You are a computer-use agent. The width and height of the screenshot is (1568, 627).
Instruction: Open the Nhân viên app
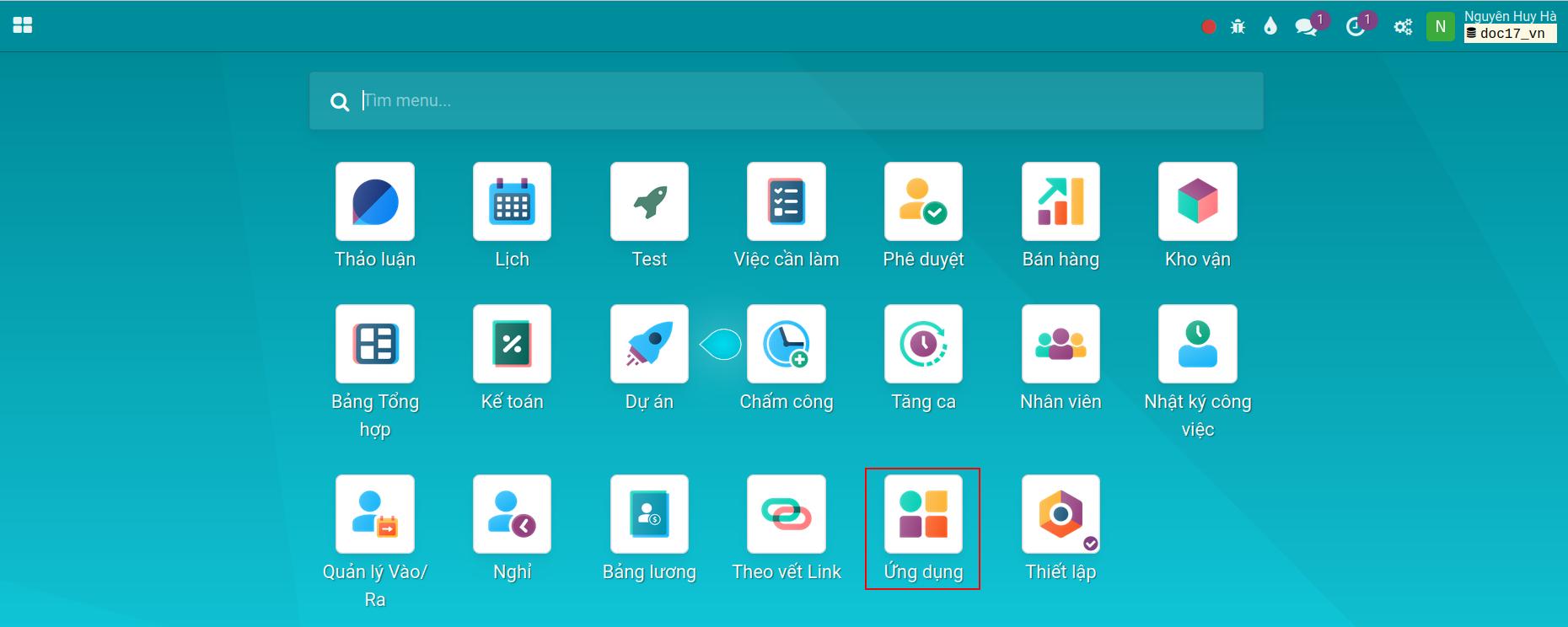(1061, 344)
